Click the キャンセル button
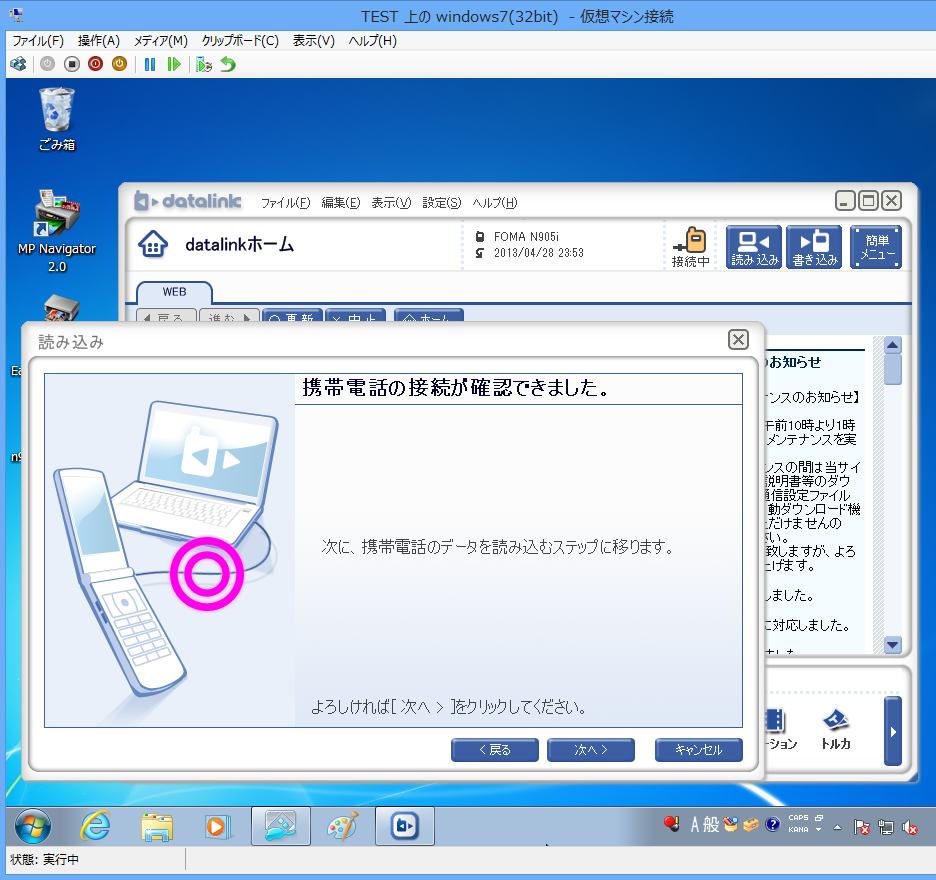Viewport: 936px width, 880px height. point(699,750)
